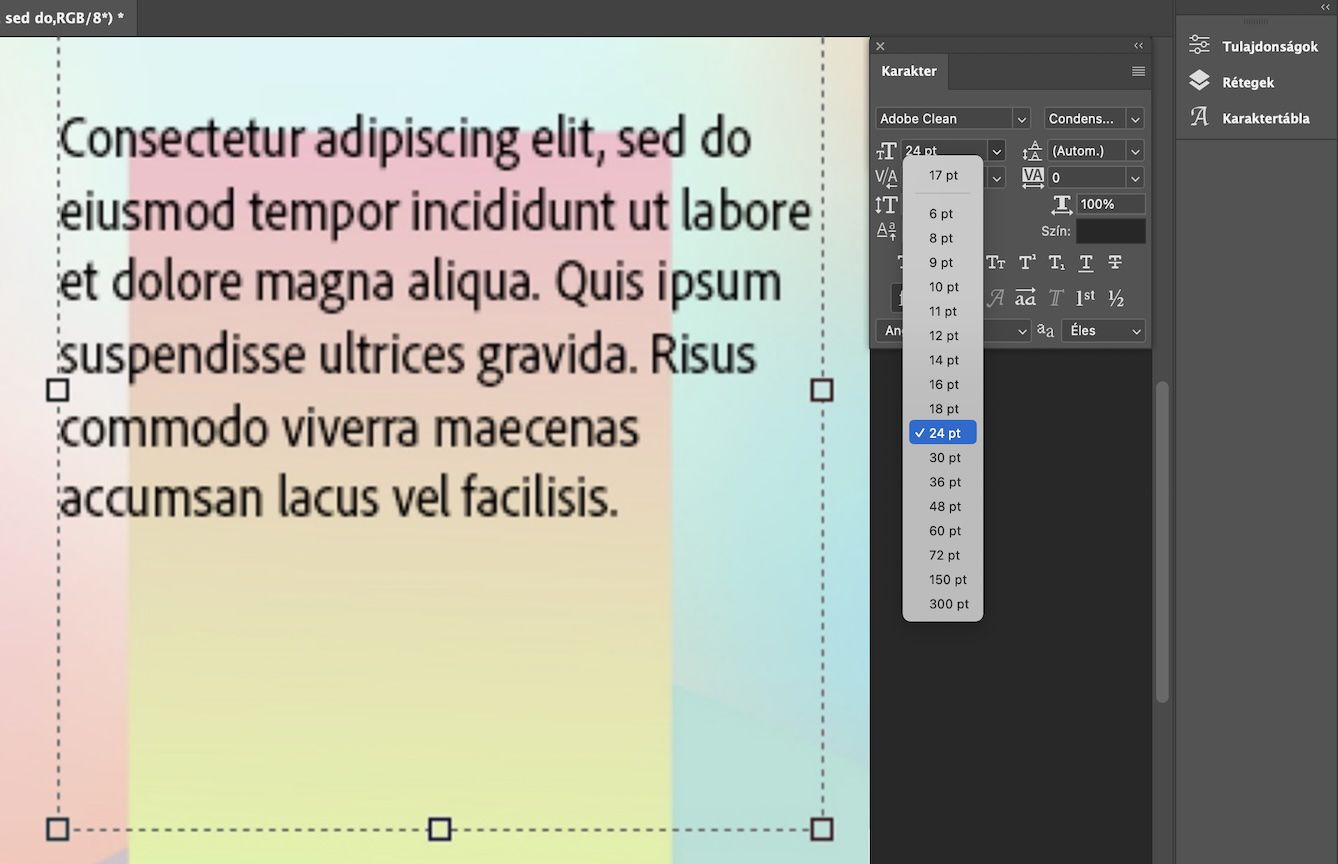Click the font size icon
The image size is (1338, 864).
pos(886,151)
